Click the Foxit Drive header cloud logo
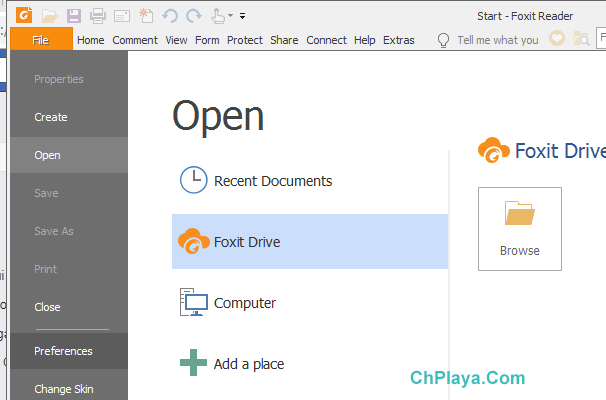606x400 pixels. [x=494, y=150]
